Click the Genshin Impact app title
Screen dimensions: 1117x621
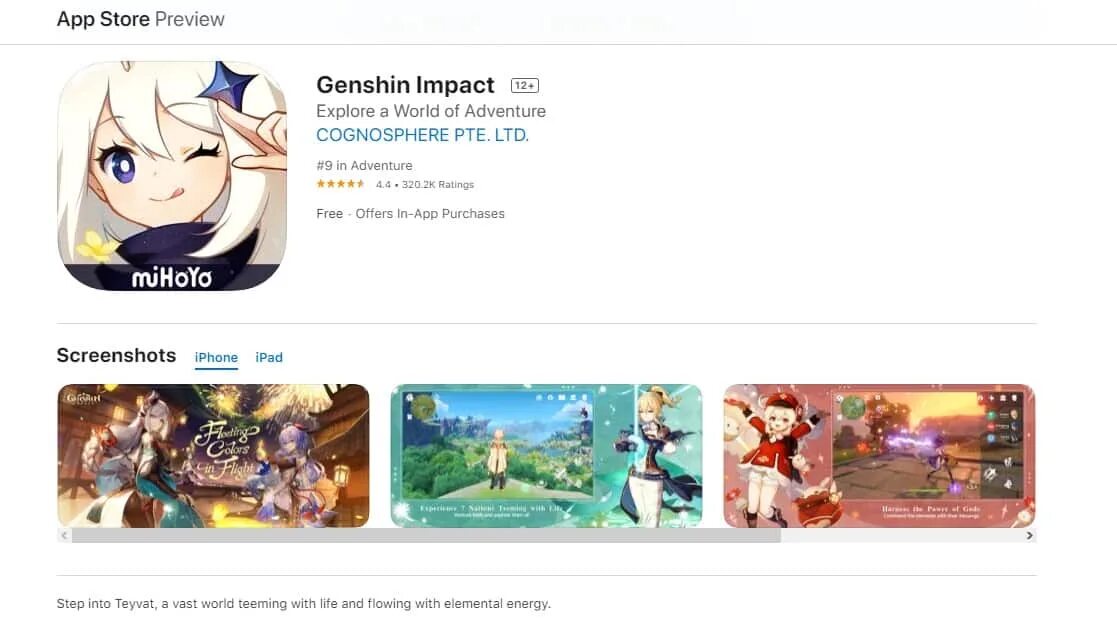pyautogui.click(x=405, y=85)
